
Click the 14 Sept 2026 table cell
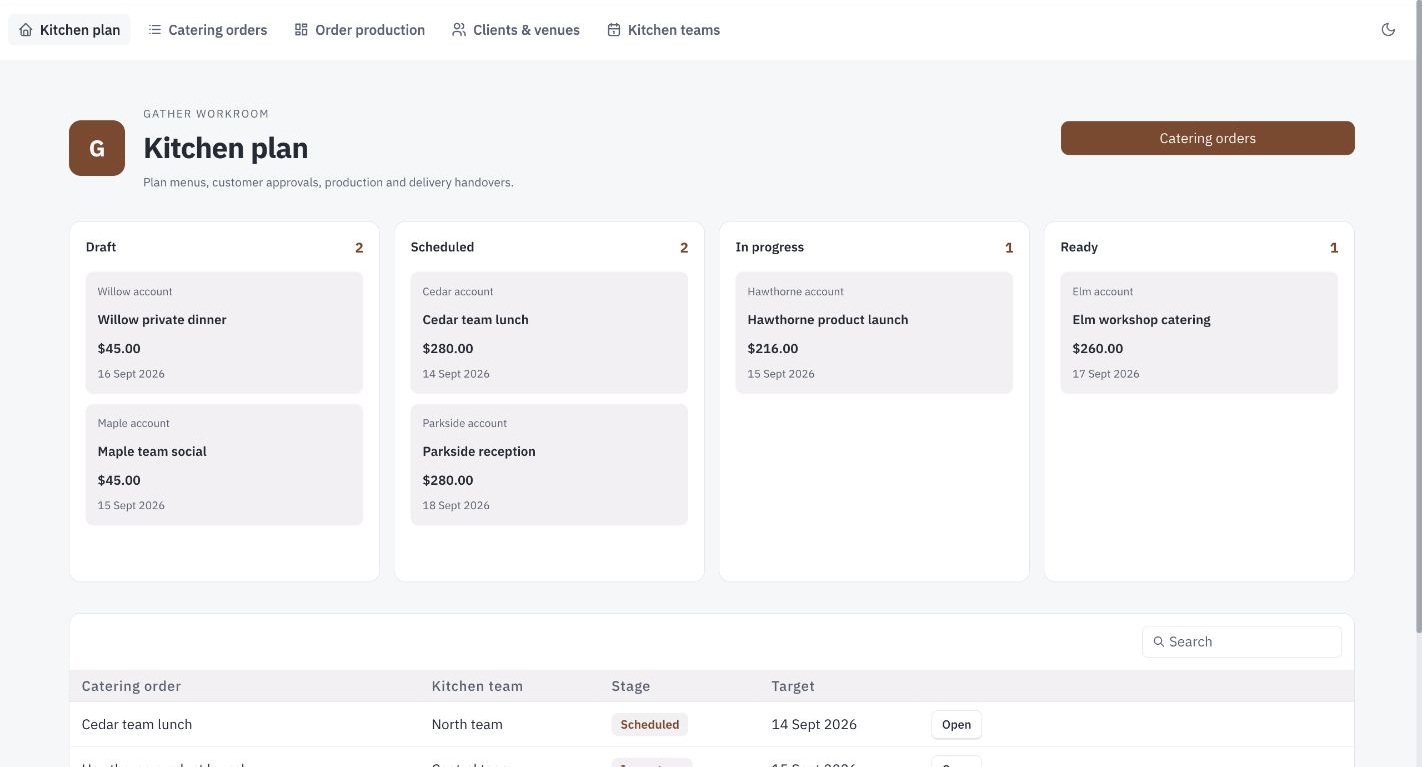(x=814, y=724)
